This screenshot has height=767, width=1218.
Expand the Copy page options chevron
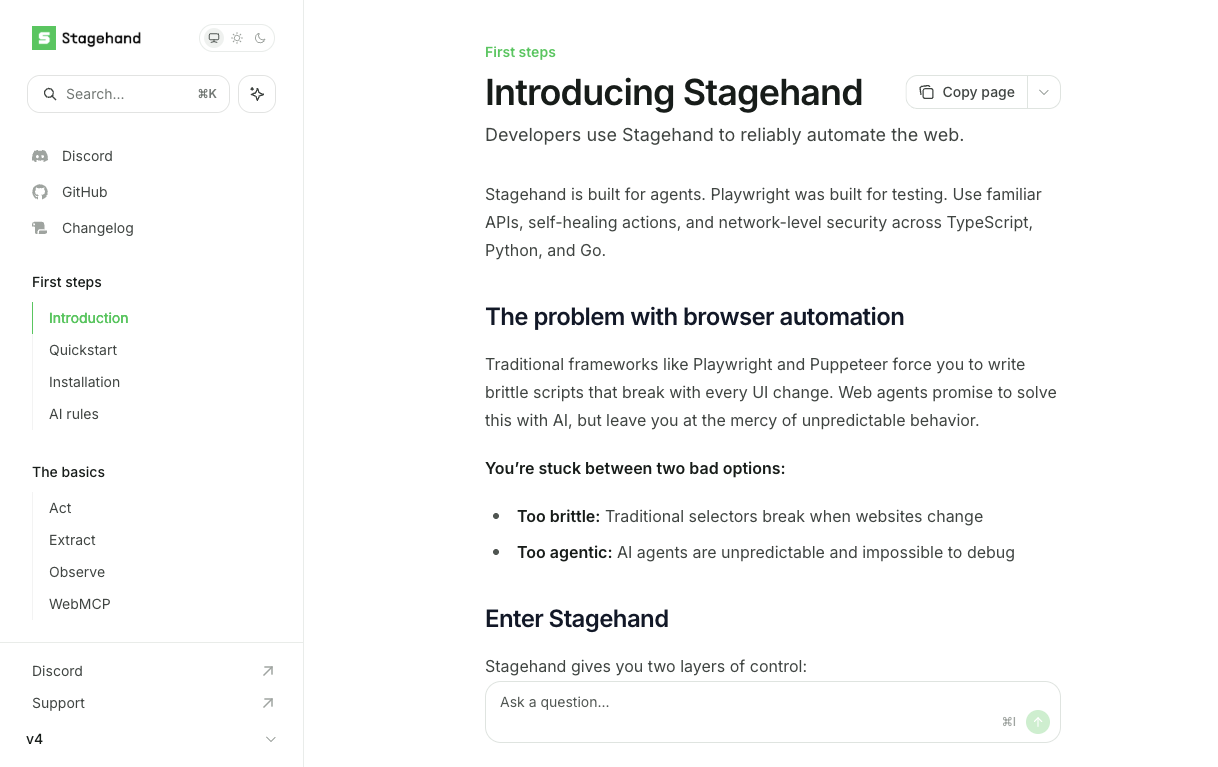pos(1044,92)
